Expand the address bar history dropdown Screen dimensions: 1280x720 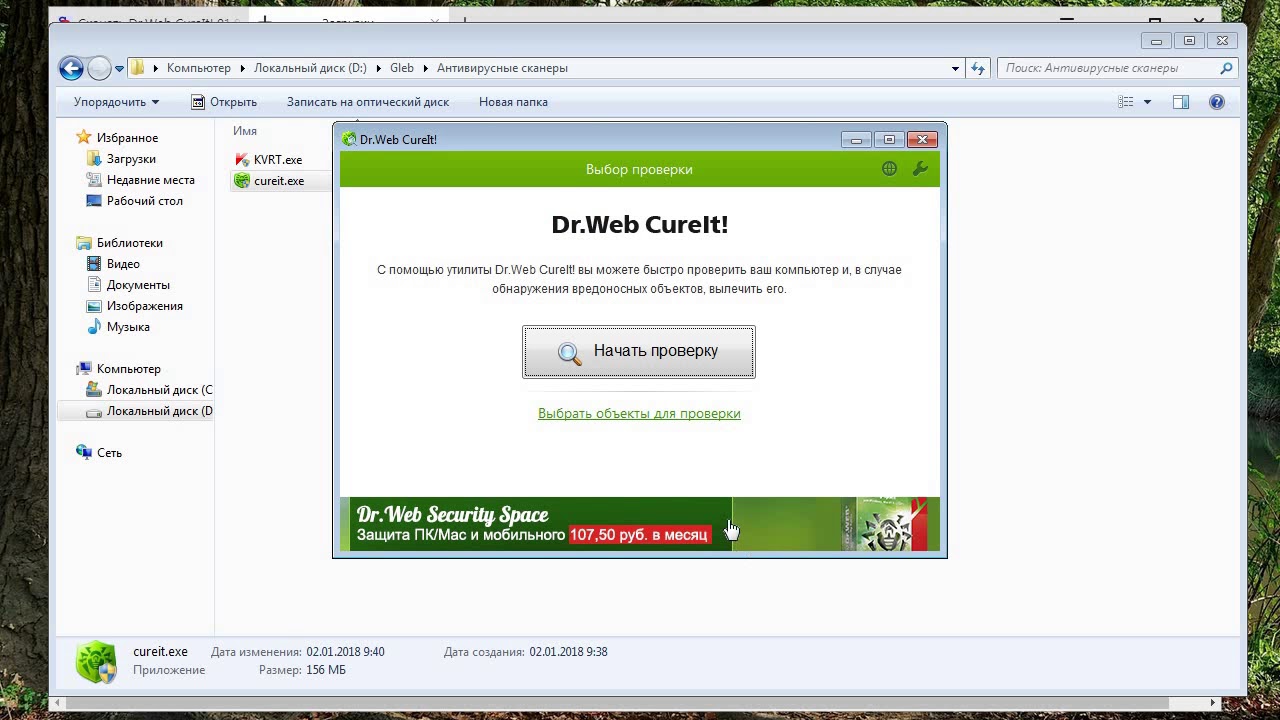click(955, 68)
